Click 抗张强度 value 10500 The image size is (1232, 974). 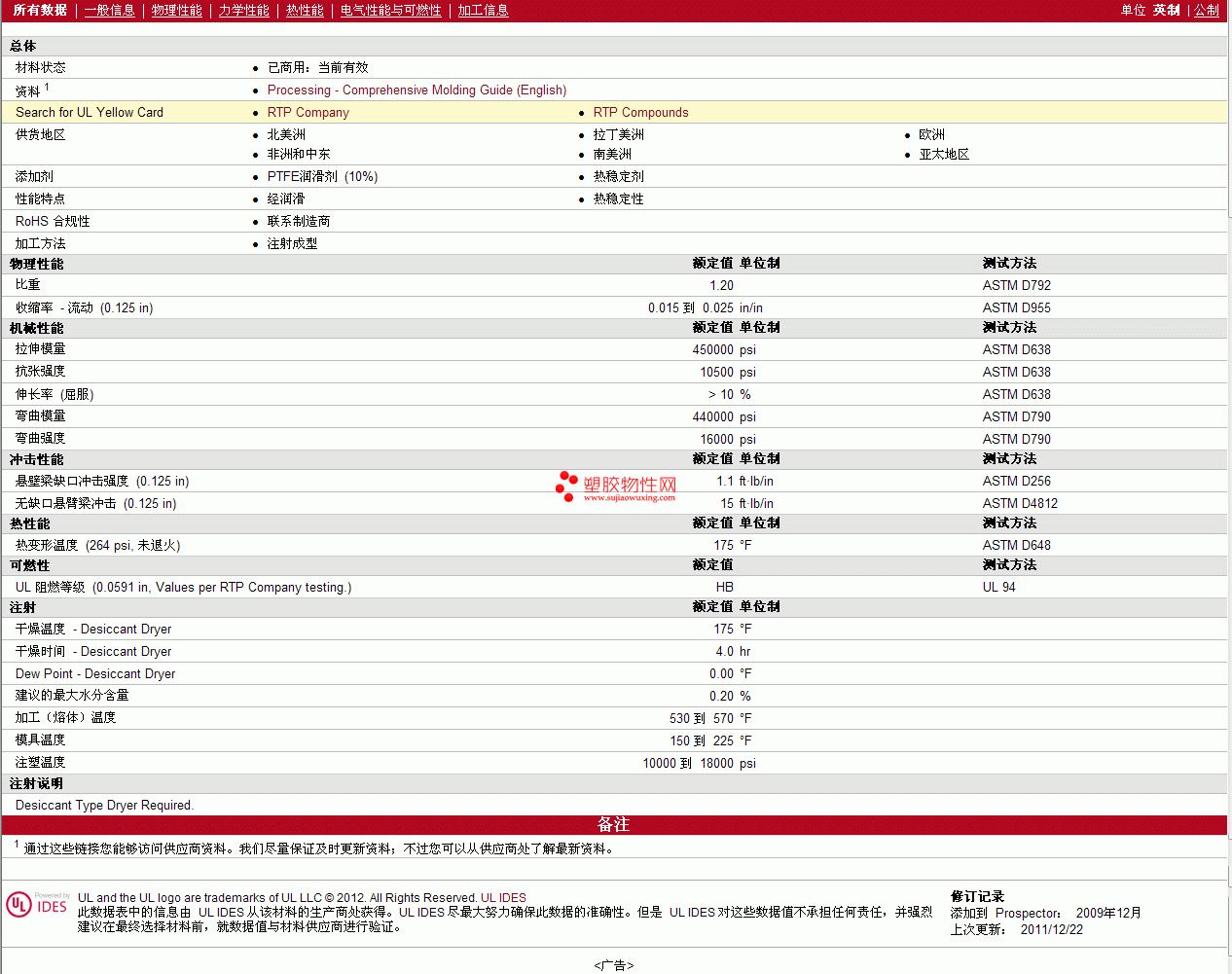[x=717, y=372]
